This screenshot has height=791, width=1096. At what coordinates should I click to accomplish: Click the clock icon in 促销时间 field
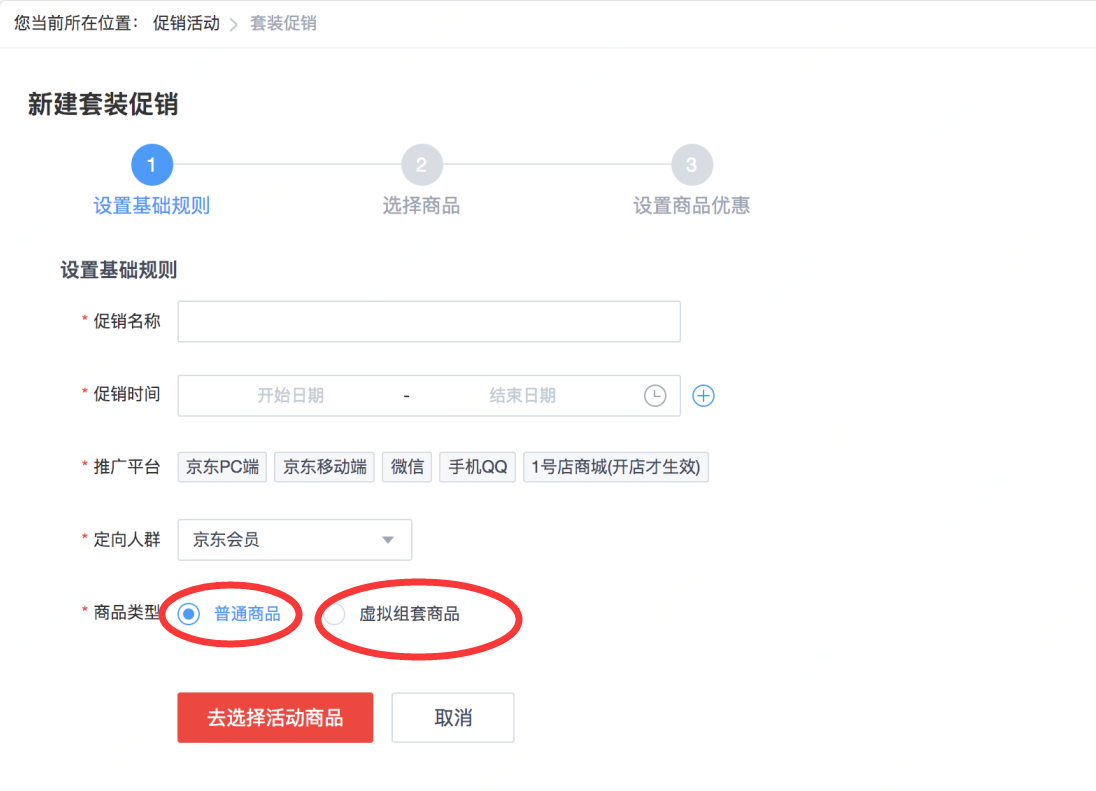point(654,396)
